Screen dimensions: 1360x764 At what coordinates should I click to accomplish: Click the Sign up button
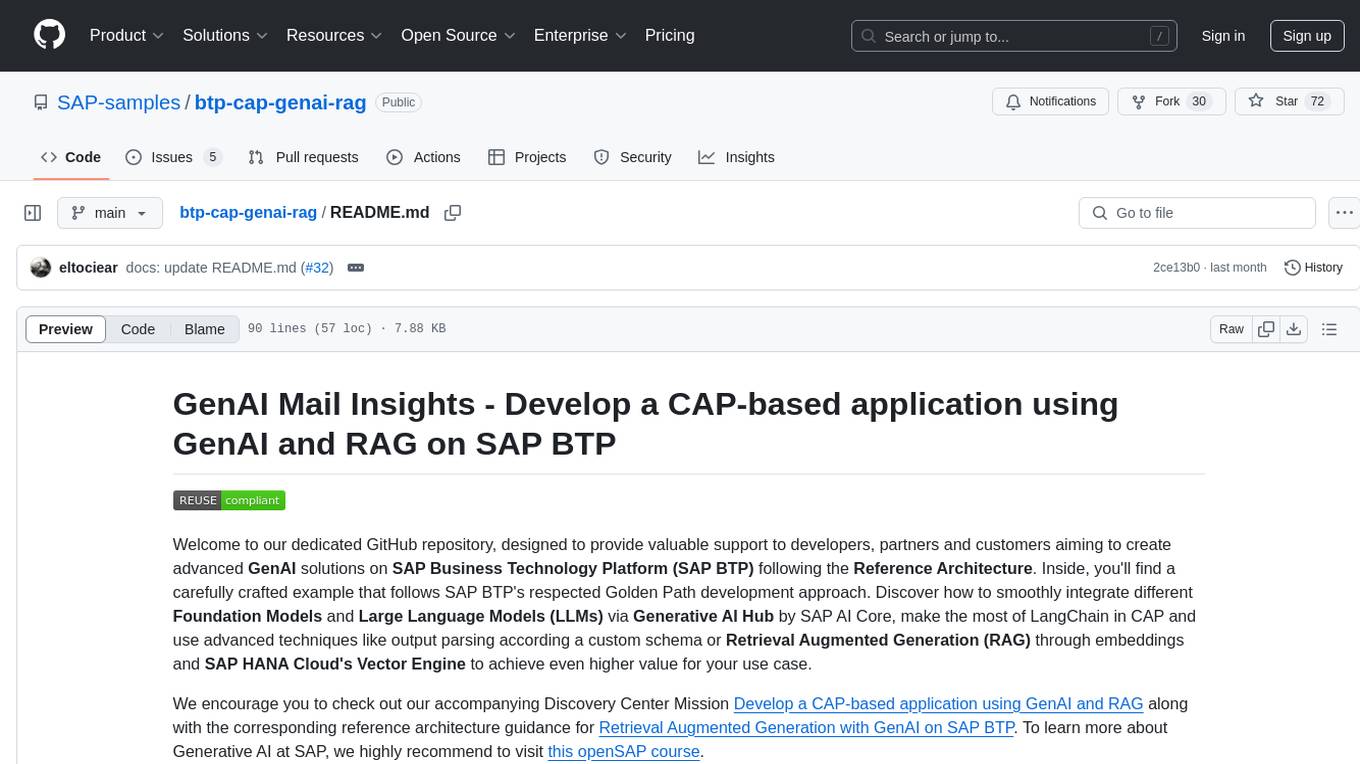[1307, 36]
